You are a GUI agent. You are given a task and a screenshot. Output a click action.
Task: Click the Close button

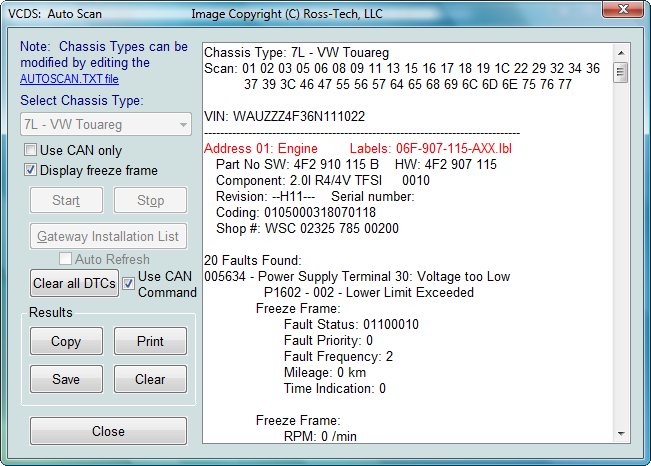108,431
